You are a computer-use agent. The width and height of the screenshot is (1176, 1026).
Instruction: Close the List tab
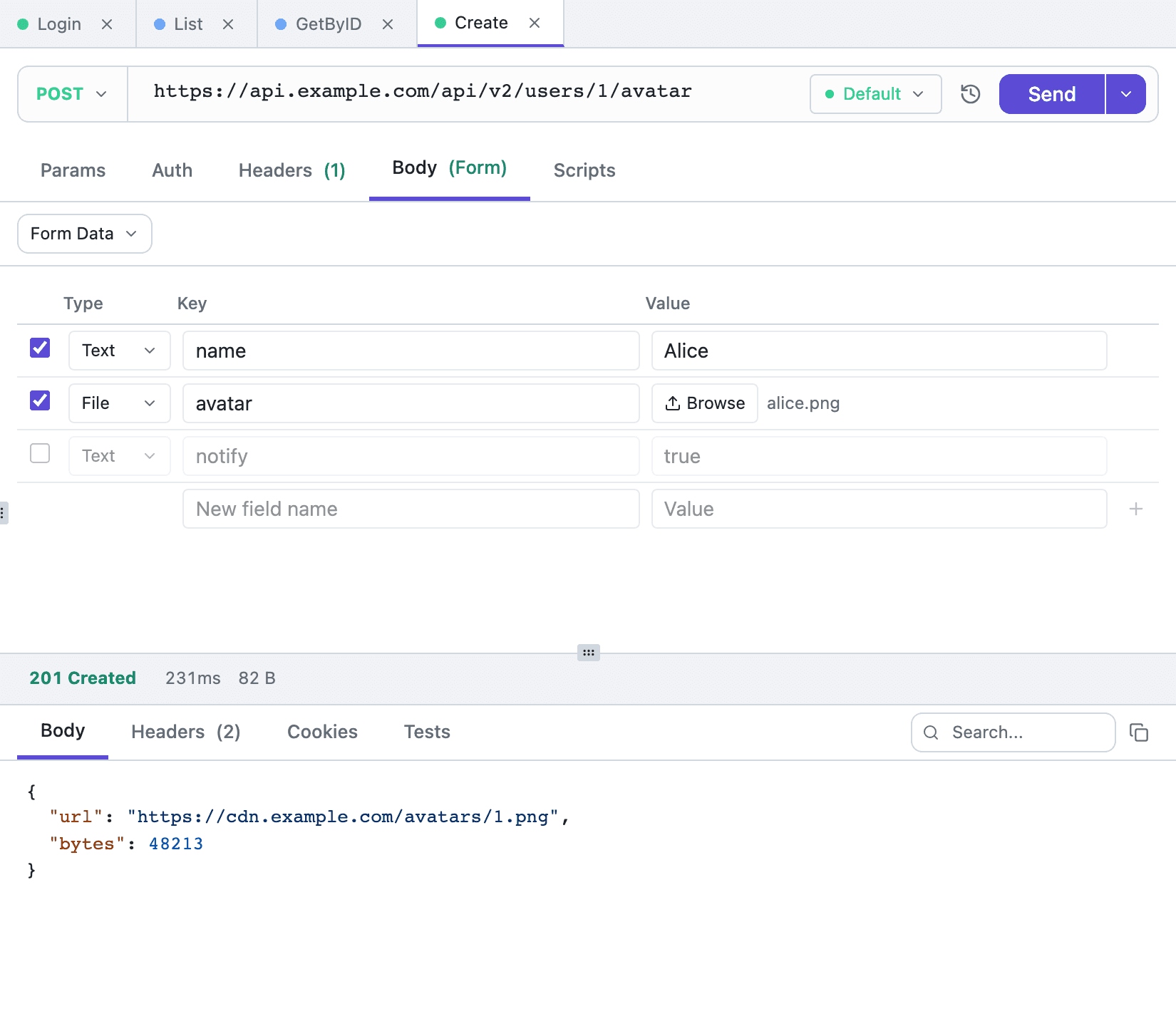(228, 24)
